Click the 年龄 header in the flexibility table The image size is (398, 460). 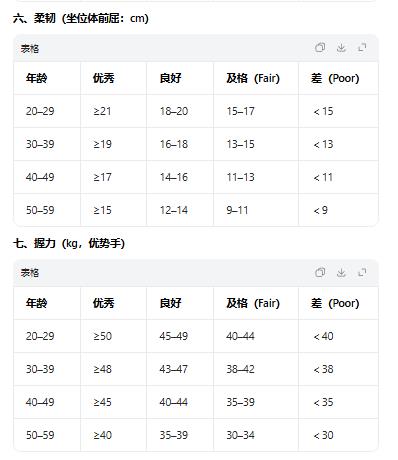click(x=37, y=78)
